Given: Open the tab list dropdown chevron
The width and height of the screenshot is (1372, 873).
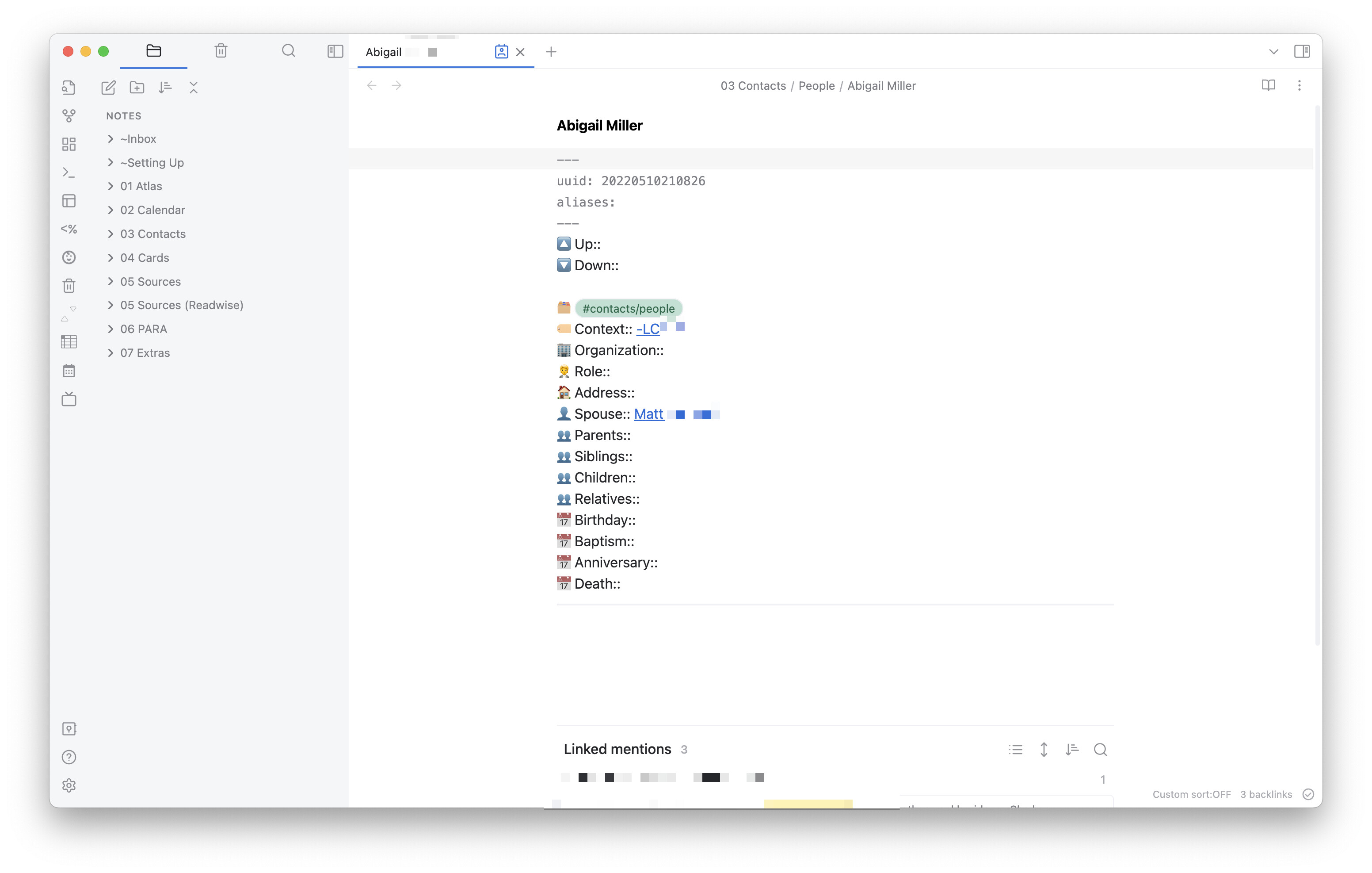Looking at the screenshot, I should pos(1273,51).
